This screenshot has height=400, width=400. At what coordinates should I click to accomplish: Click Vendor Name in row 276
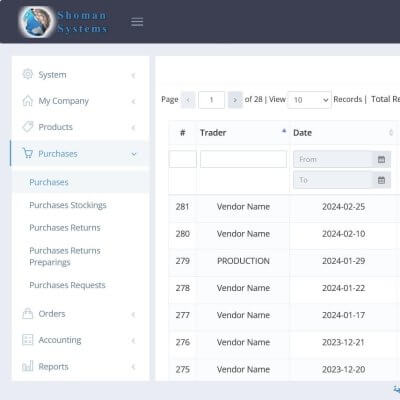[243, 342]
